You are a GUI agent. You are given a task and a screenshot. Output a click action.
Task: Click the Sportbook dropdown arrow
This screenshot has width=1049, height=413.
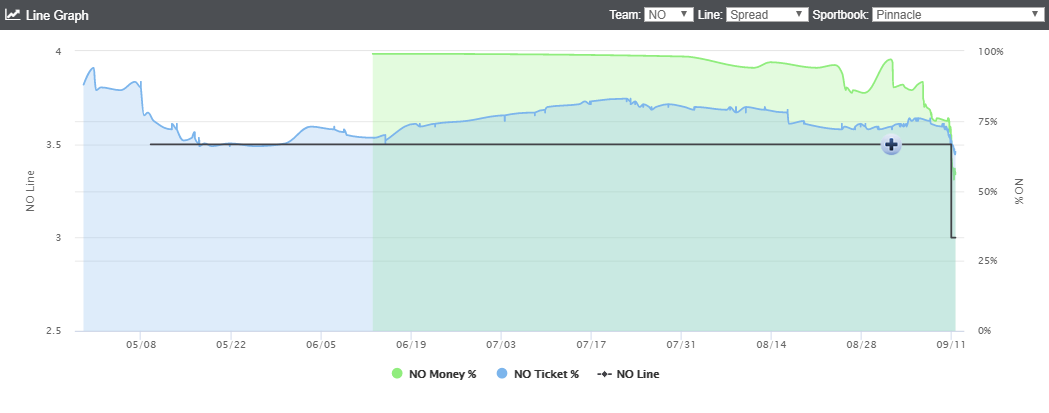(x=1034, y=14)
